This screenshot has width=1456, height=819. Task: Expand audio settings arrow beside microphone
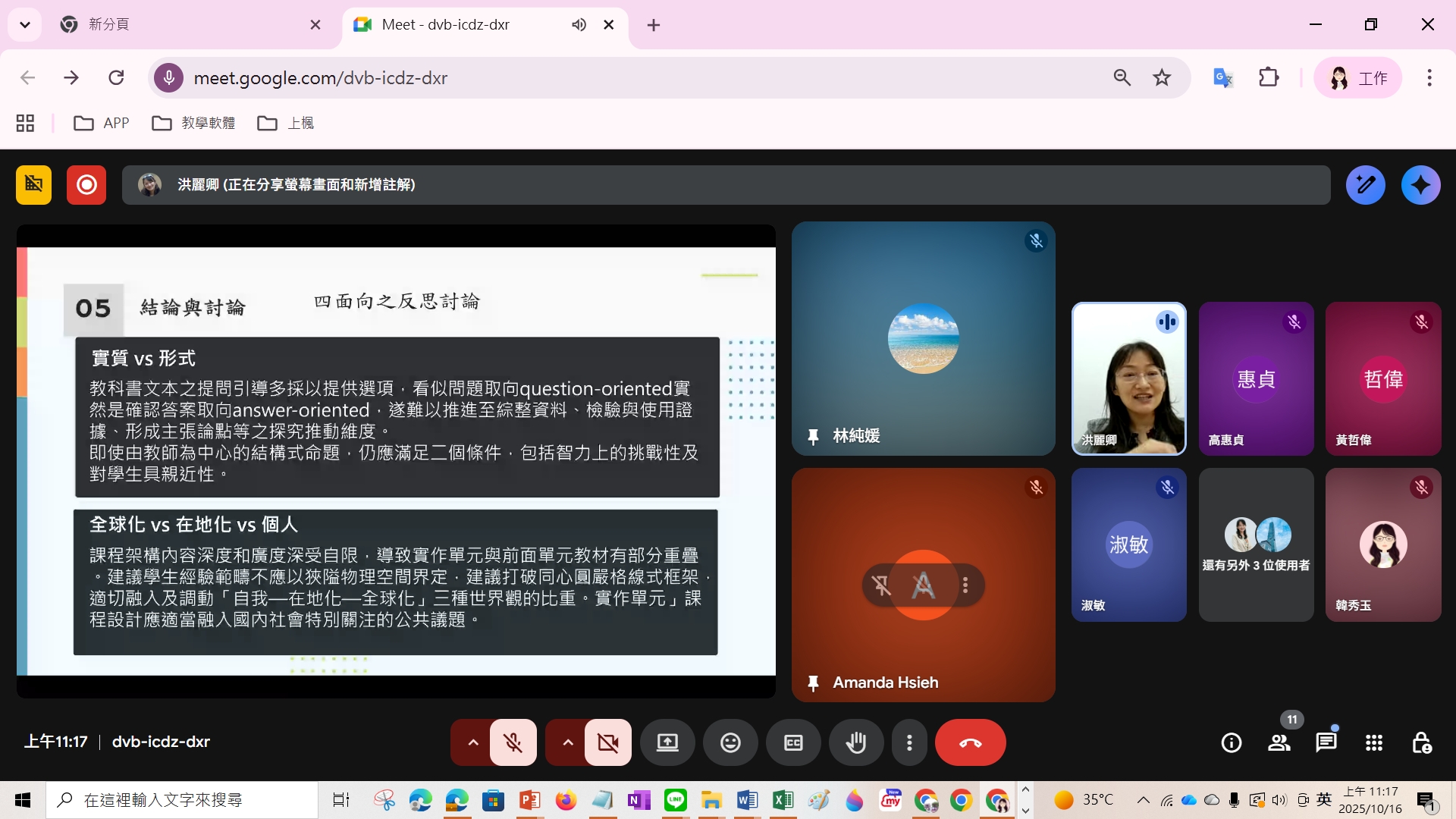point(472,742)
